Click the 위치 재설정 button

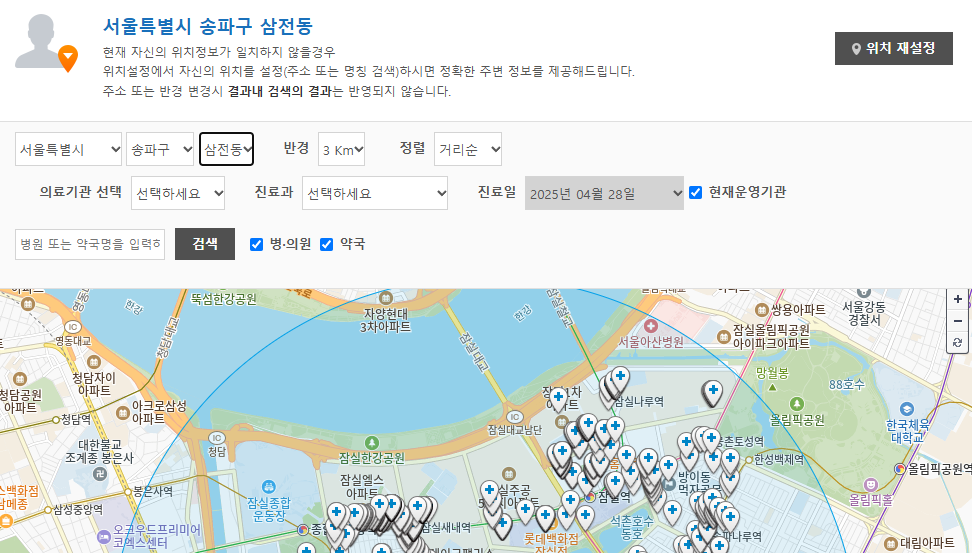tap(894, 48)
